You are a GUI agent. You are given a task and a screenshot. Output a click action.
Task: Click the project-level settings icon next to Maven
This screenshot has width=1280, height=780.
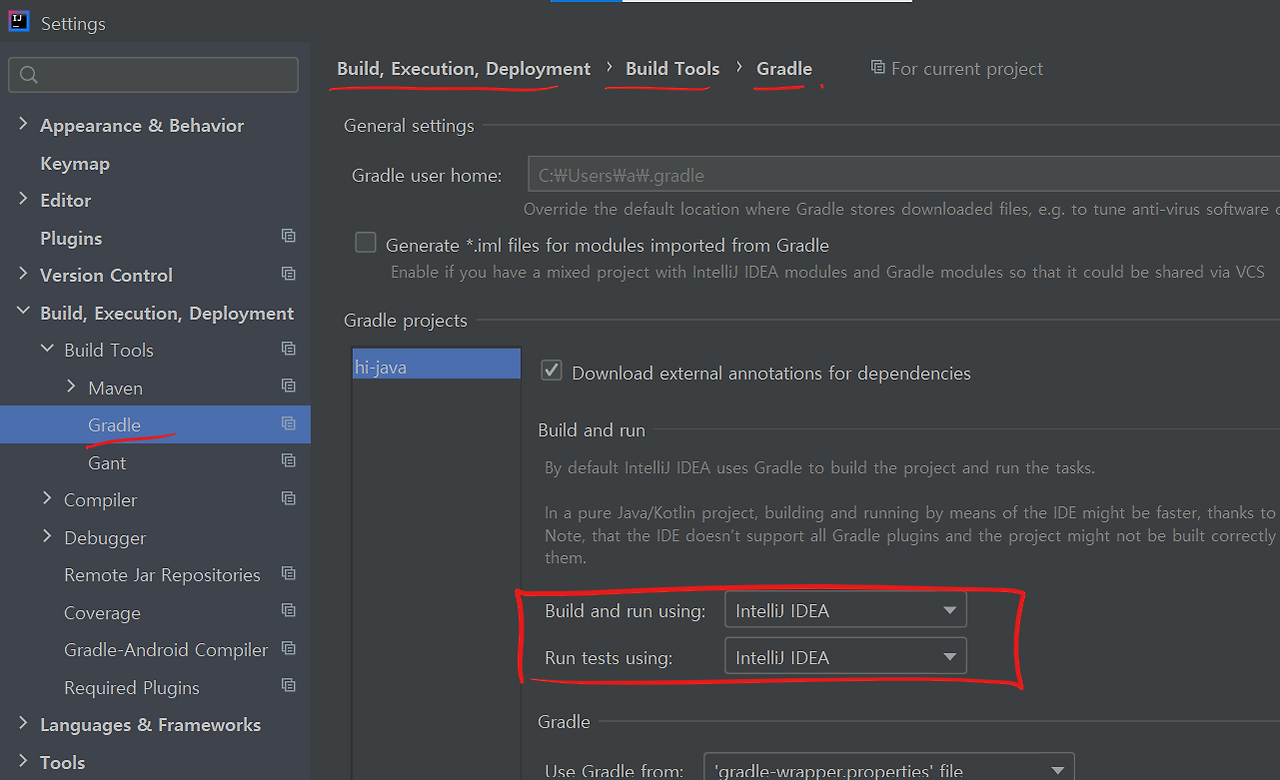(288, 386)
